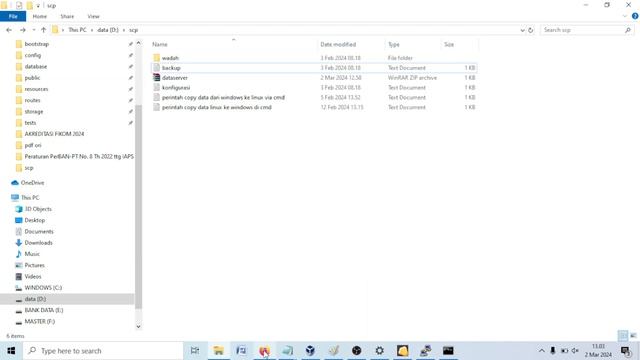Screen dimensions: 640x360
Task: Select file perintah copy data linux ke windows di cmd
Action: 217,107
